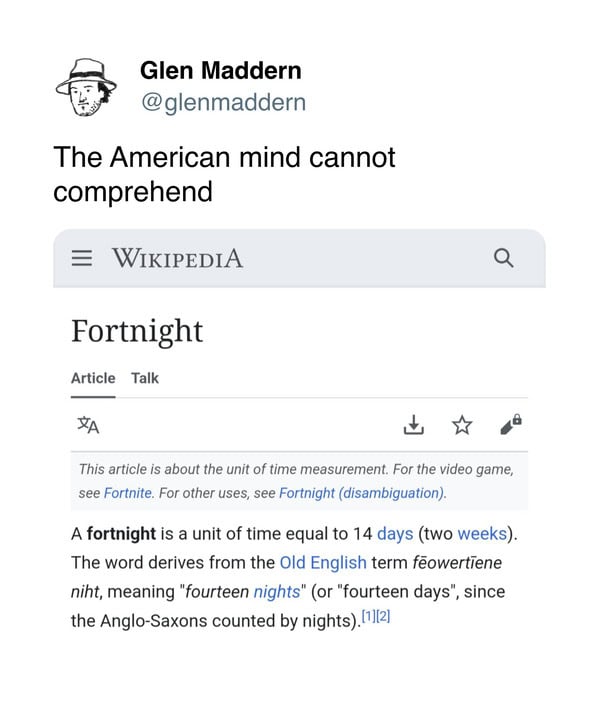Open the Fortnite video game link
The height and width of the screenshot is (709, 599).
click(128, 493)
